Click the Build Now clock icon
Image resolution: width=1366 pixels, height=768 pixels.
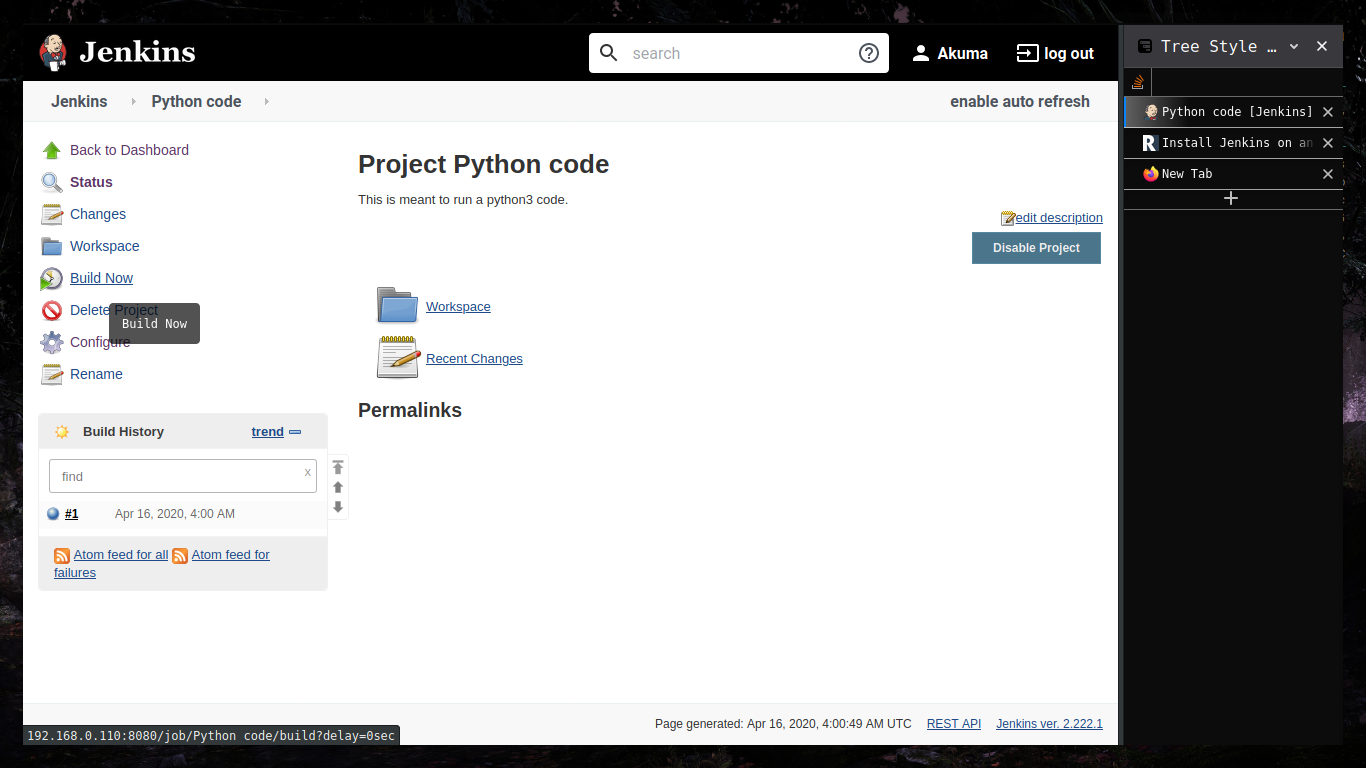pos(52,278)
